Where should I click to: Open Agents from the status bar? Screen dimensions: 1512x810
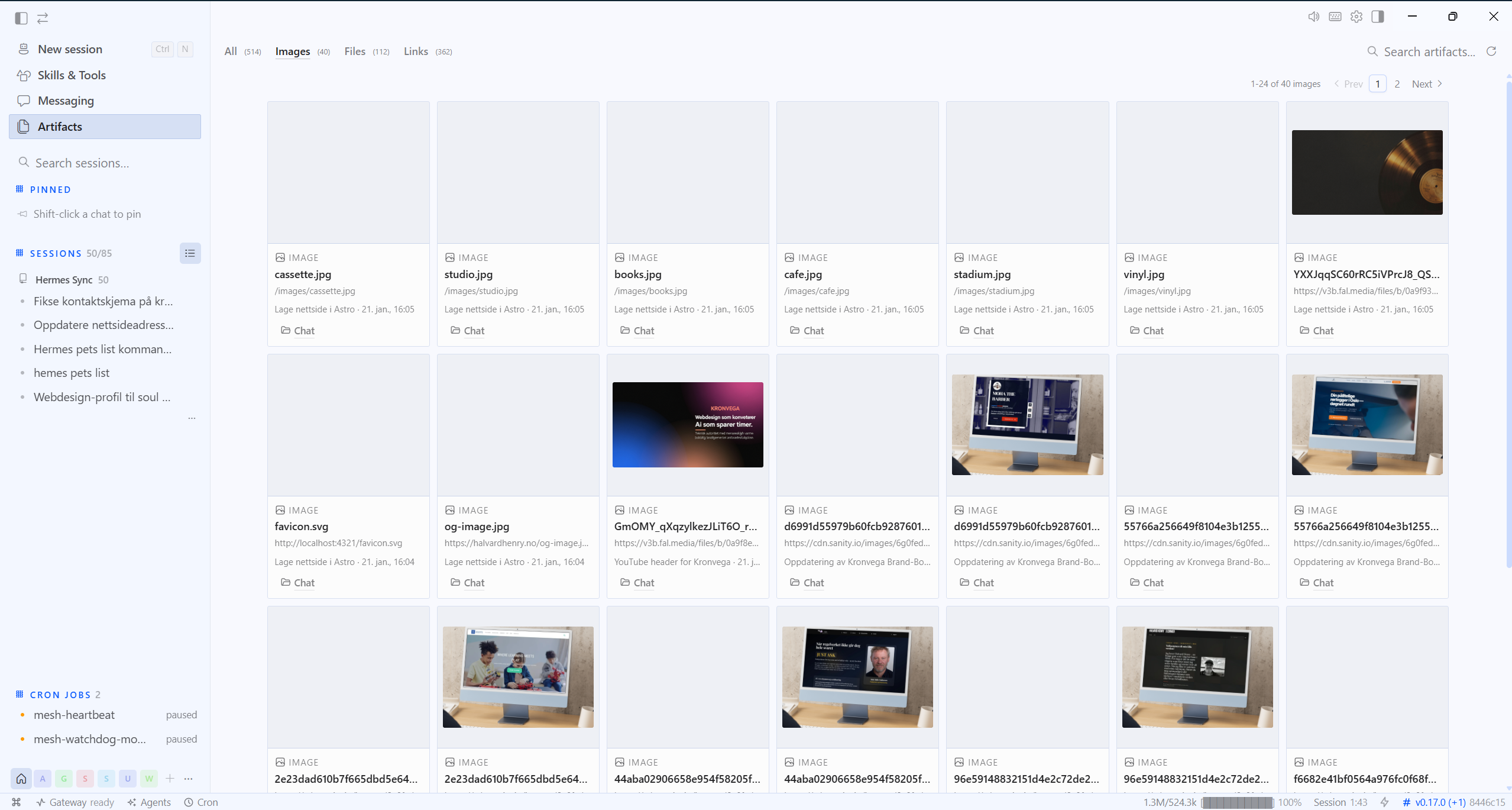point(149,802)
